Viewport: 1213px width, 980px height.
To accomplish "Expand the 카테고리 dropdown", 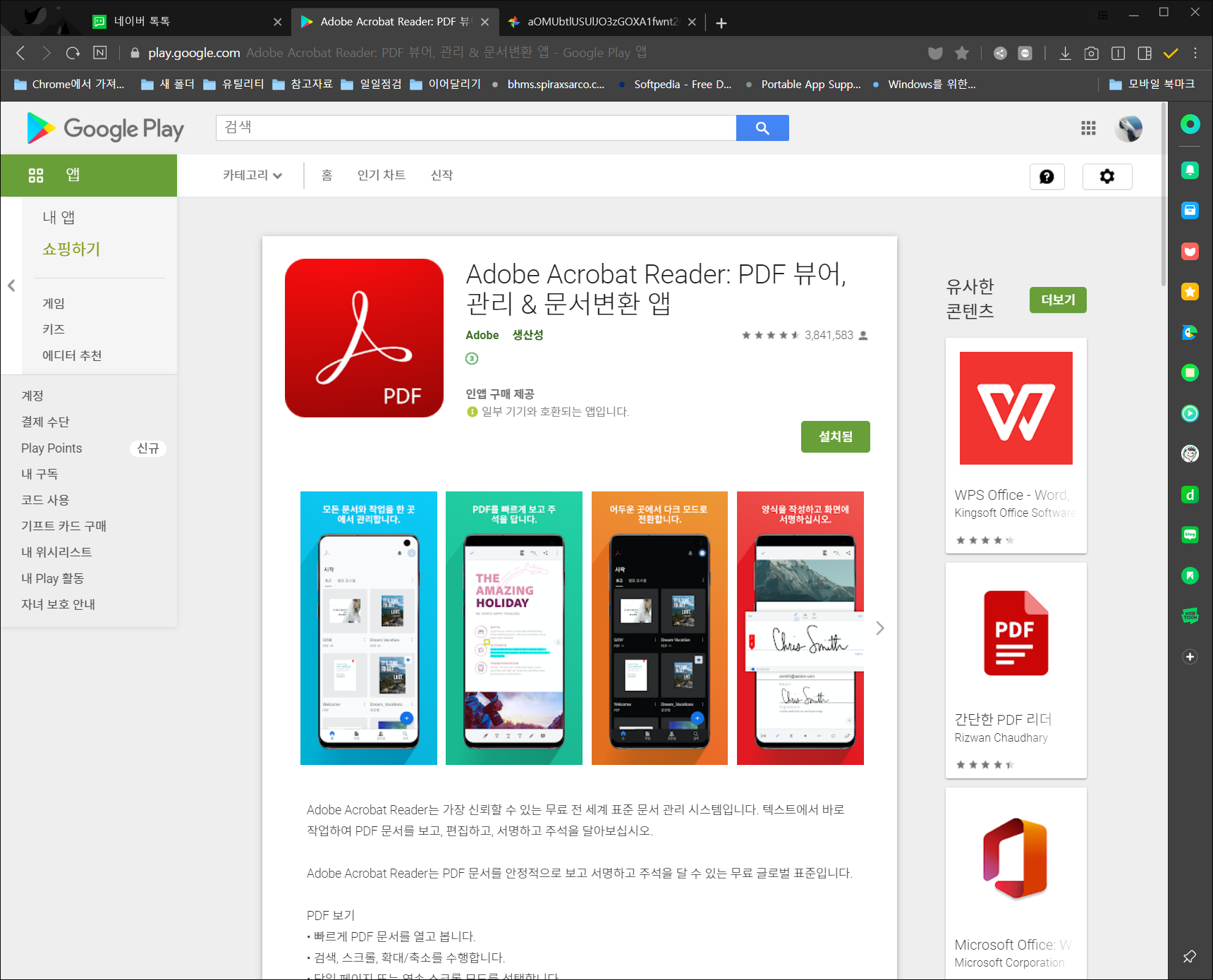I will coord(252,175).
